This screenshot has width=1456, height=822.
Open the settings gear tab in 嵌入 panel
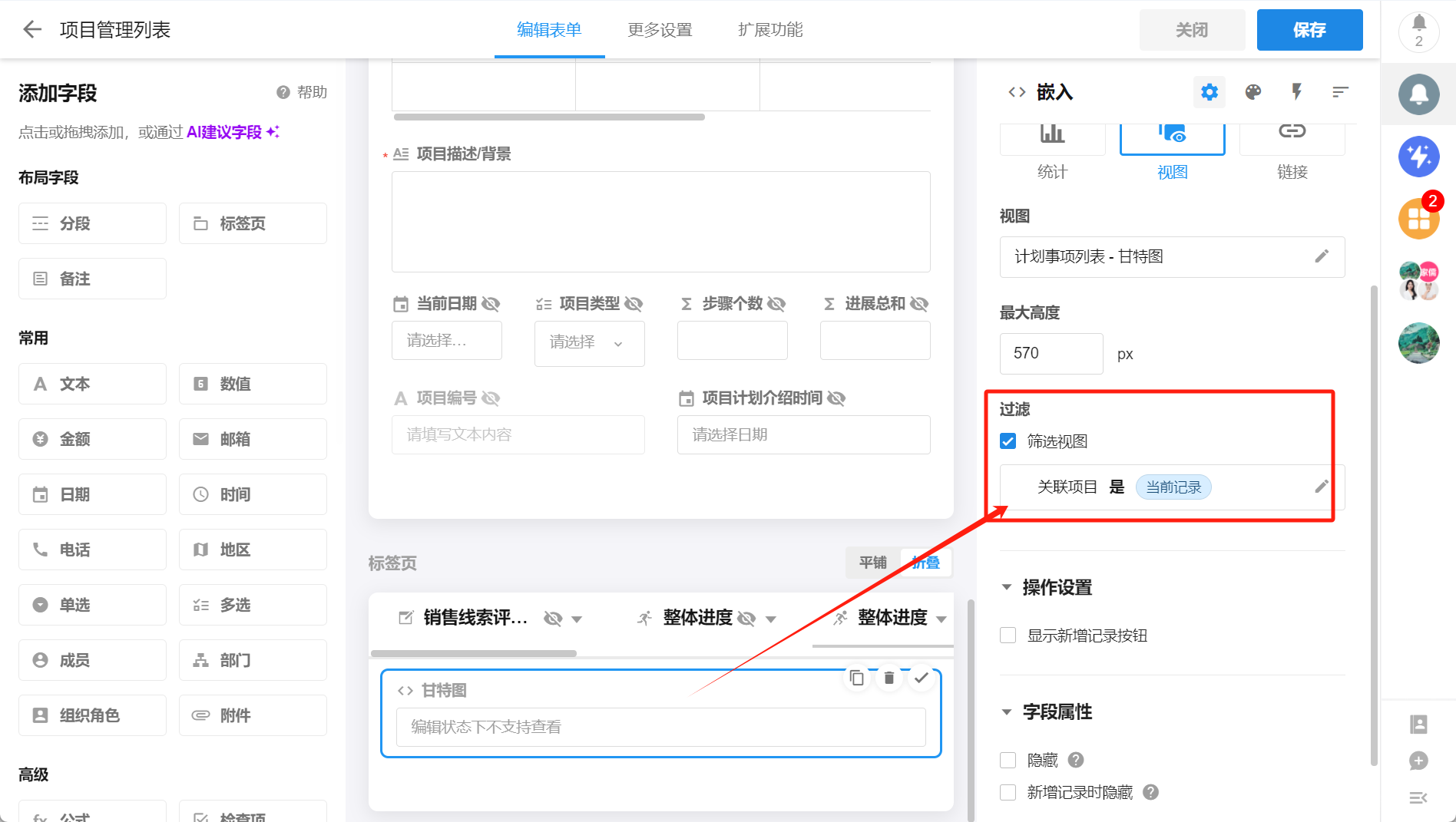(1209, 92)
